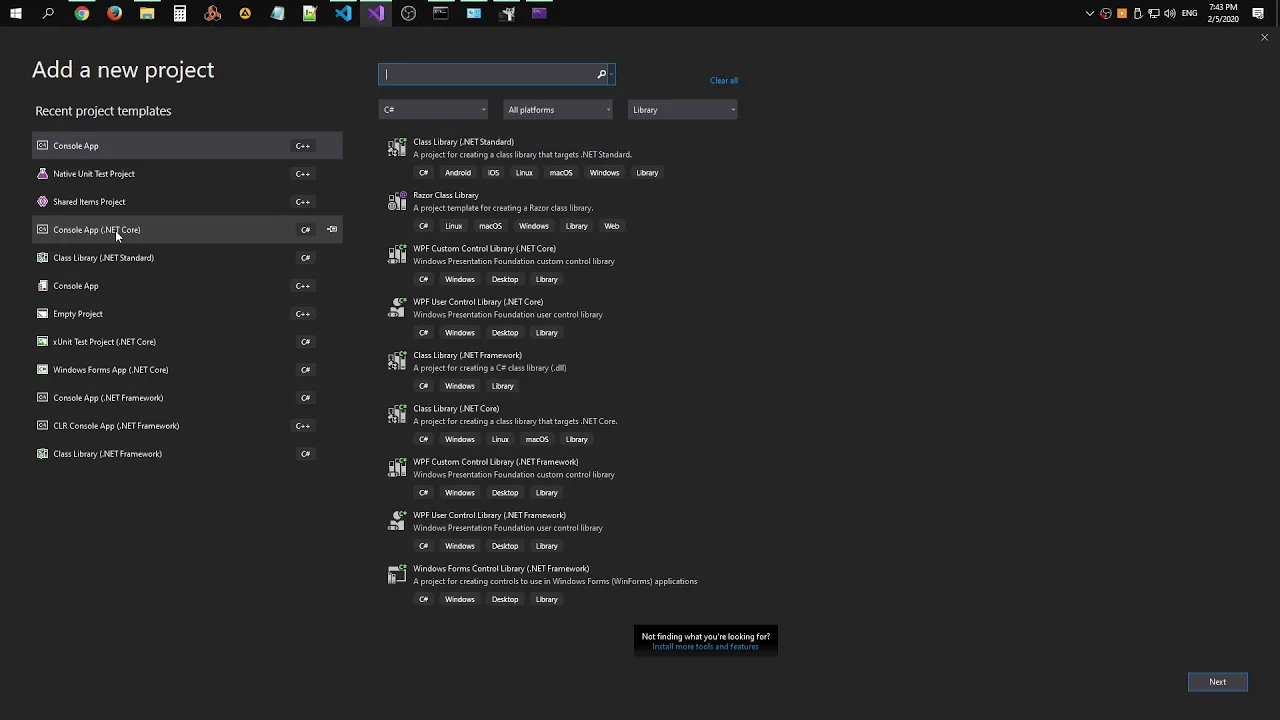
Task: Open OBS Studio from the taskbar
Action: [x=408, y=13]
